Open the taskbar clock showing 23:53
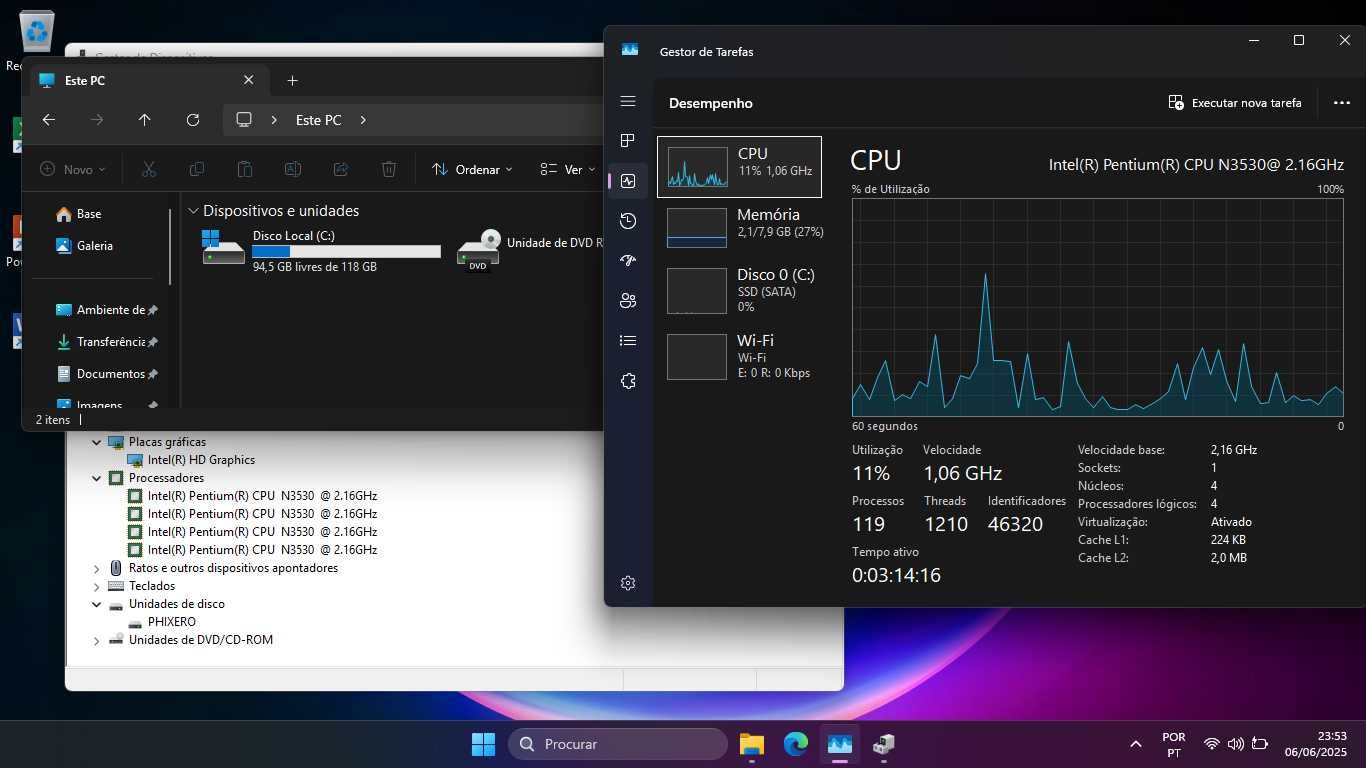The image size is (1366, 768). tap(1316, 744)
